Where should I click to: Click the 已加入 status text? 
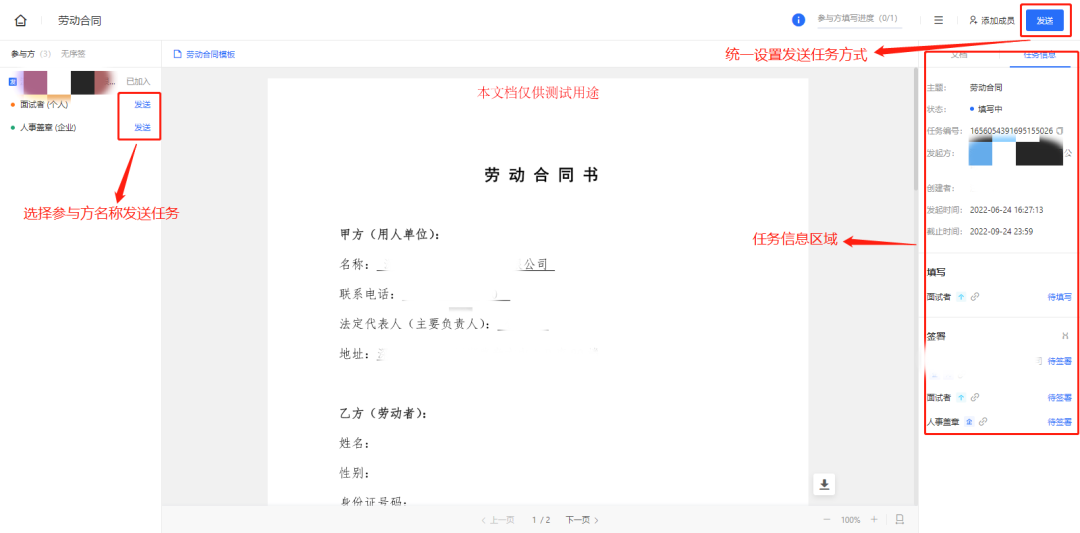pos(138,81)
